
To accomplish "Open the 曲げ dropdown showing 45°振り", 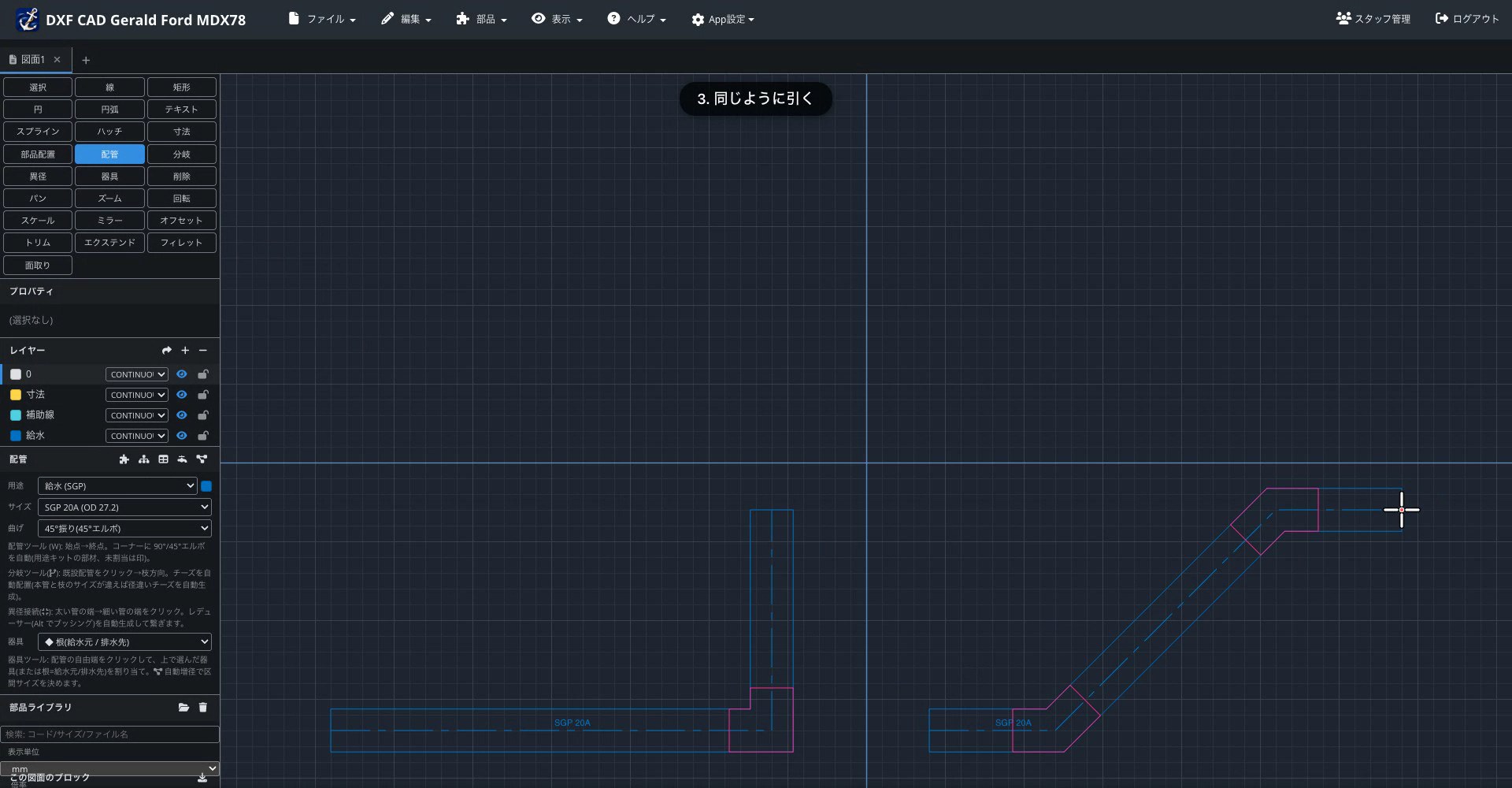I will coord(125,529).
